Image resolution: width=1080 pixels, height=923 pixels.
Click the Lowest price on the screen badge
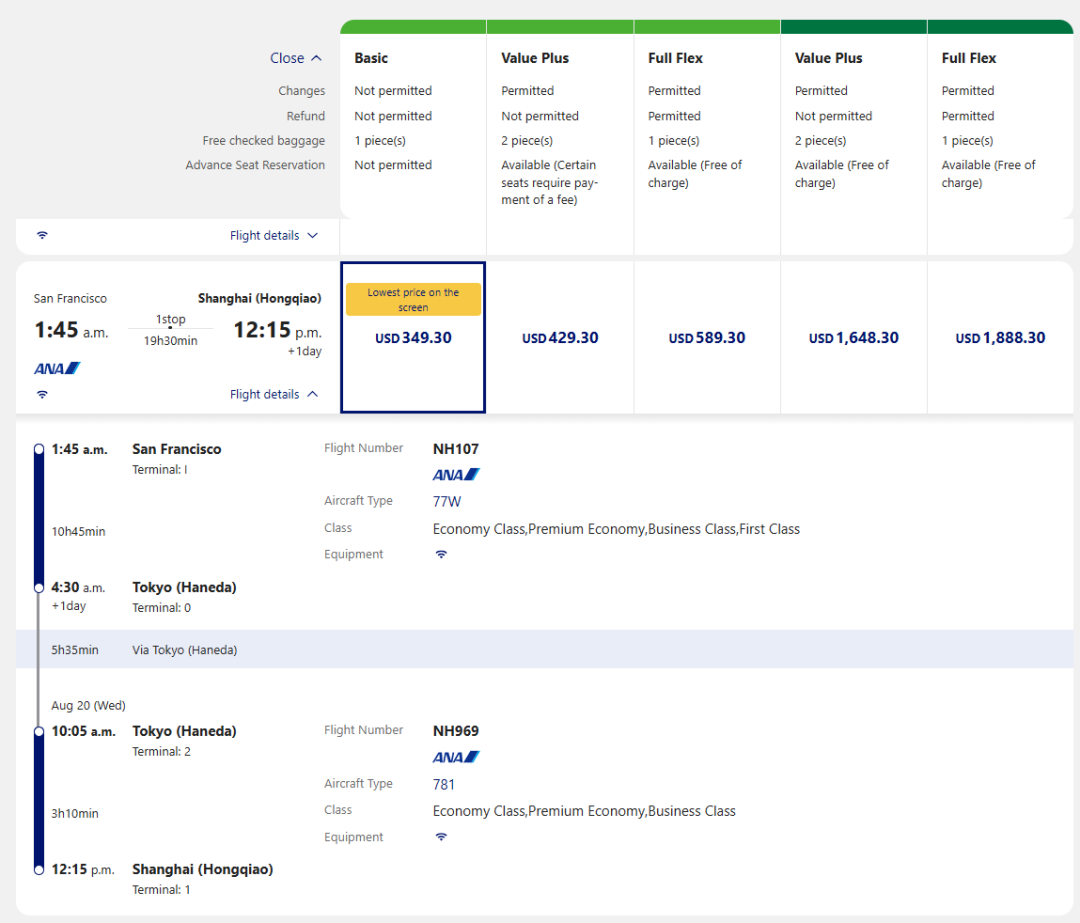coord(413,300)
